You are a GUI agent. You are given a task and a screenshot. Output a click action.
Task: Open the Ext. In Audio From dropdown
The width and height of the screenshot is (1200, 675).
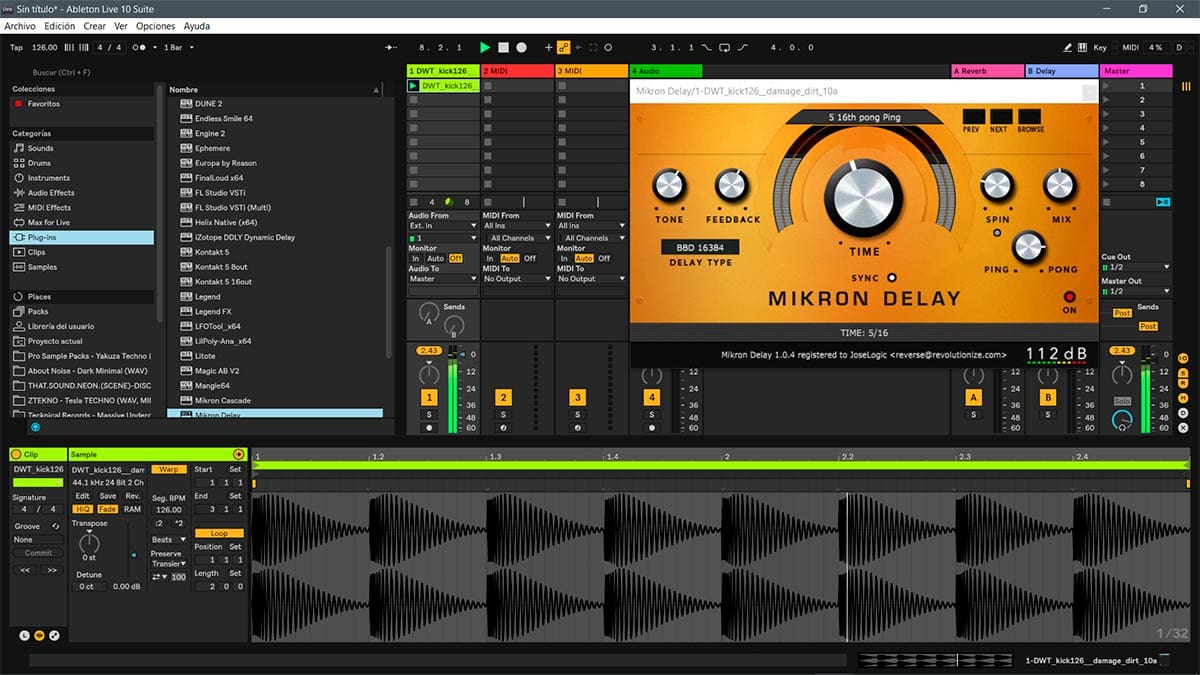coord(442,226)
